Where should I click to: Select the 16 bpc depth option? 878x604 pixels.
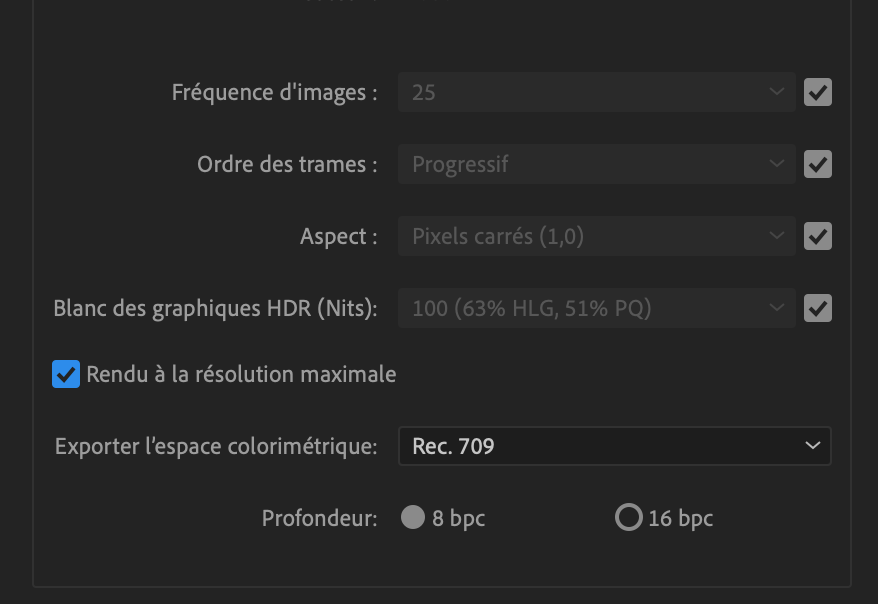(x=628, y=518)
